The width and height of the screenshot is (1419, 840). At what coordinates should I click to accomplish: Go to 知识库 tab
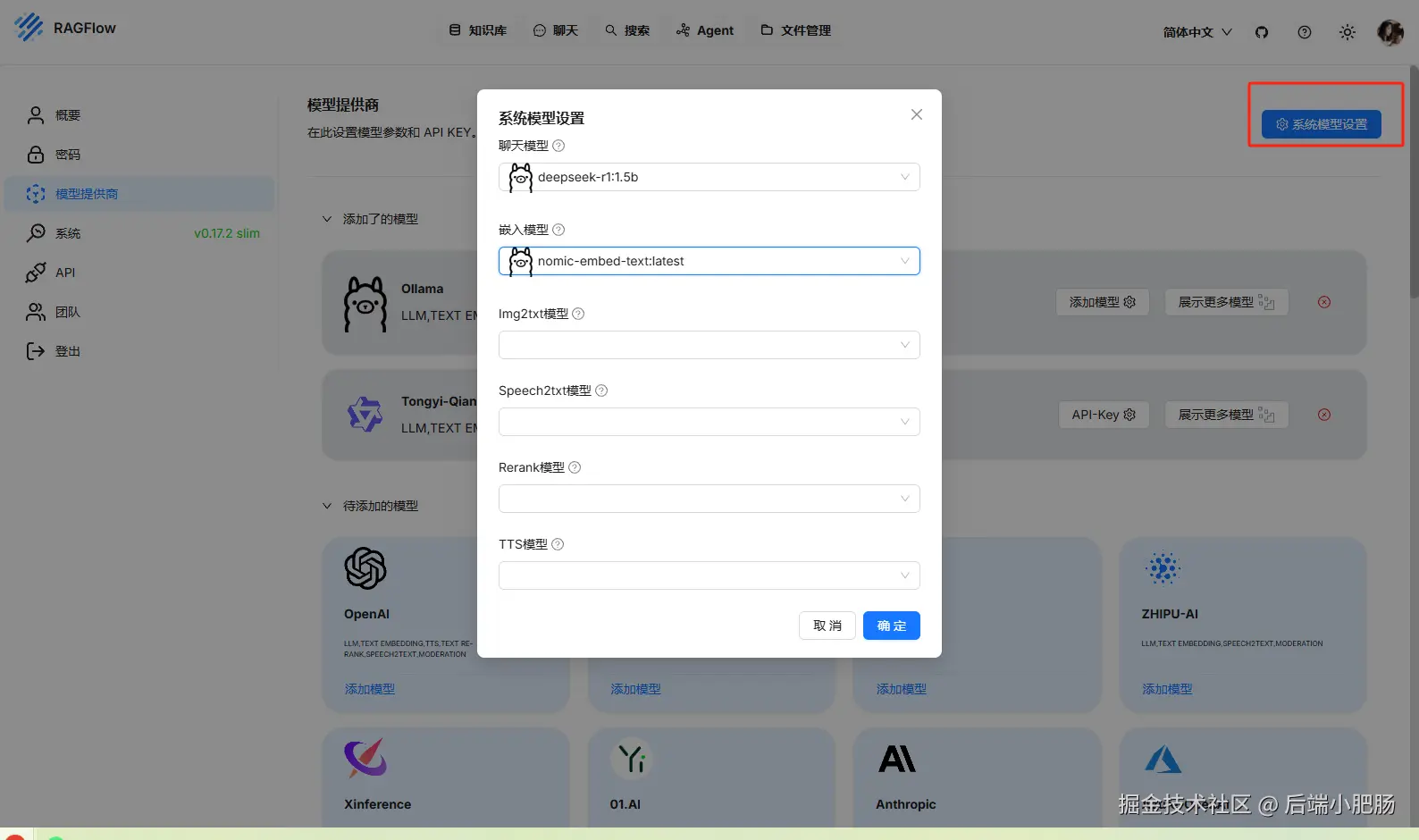coord(478,30)
